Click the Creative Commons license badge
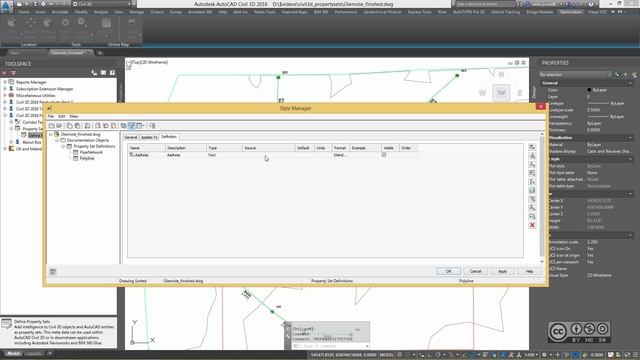The height and width of the screenshot is (360, 640). pyautogui.click(x=579, y=332)
